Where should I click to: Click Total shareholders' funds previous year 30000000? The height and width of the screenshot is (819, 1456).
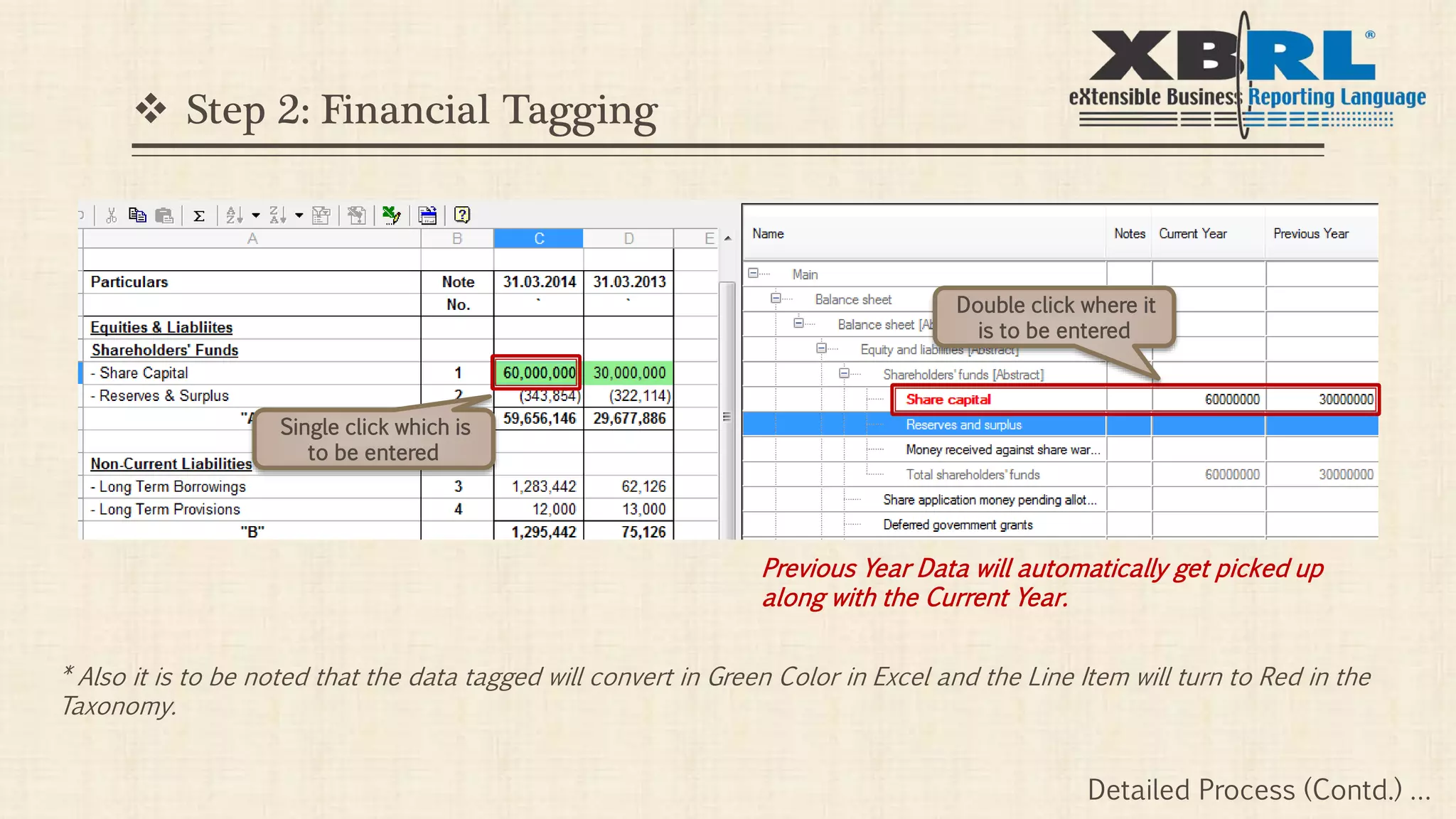(1346, 475)
